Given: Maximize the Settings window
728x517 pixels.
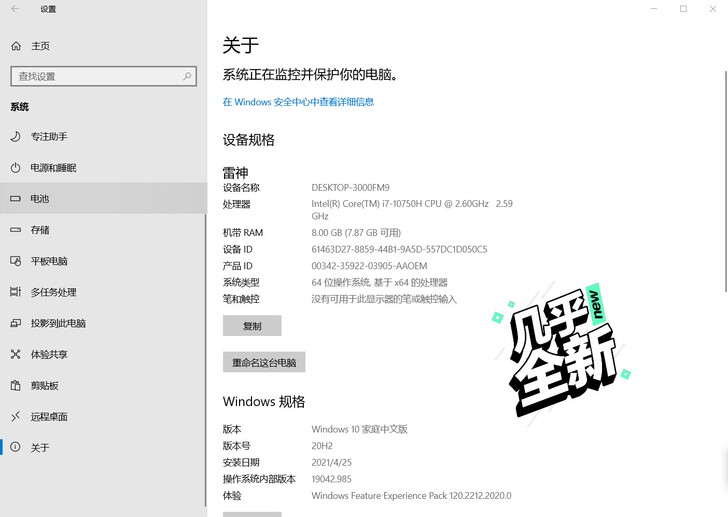Looking at the screenshot, I should 683,9.
